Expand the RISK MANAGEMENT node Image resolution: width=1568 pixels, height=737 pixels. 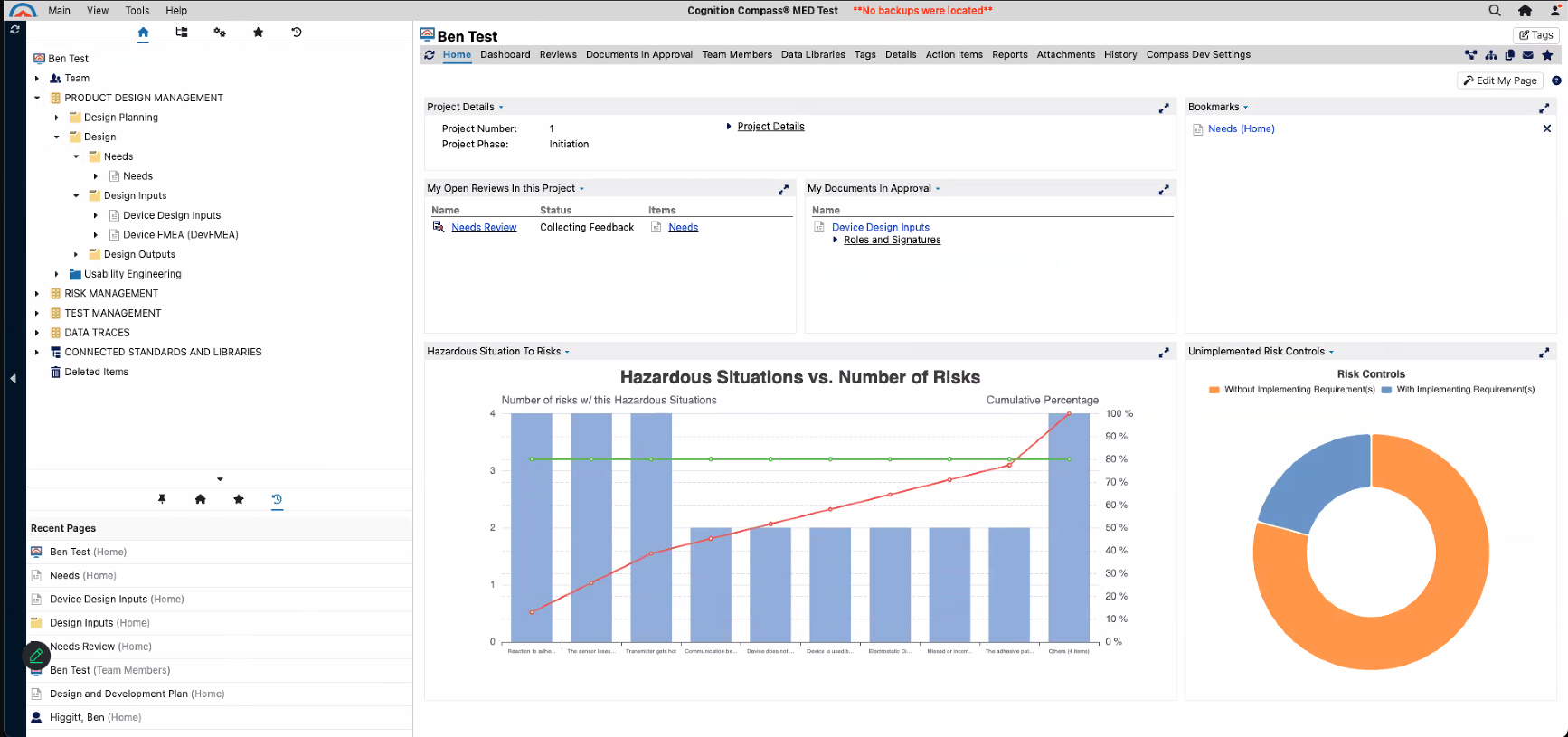point(37,294)
